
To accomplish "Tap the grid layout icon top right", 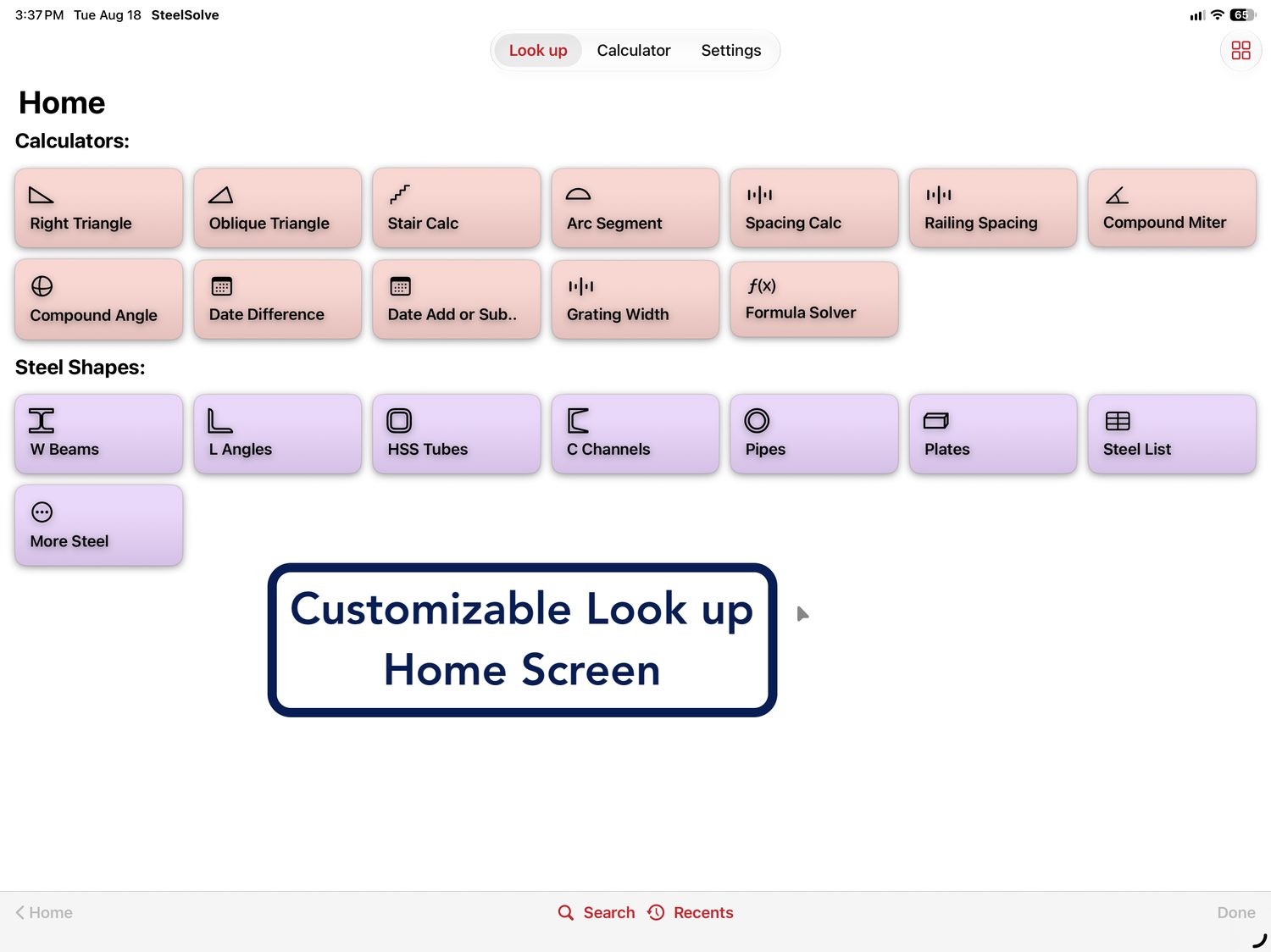I will click(x=1240, y=51).
